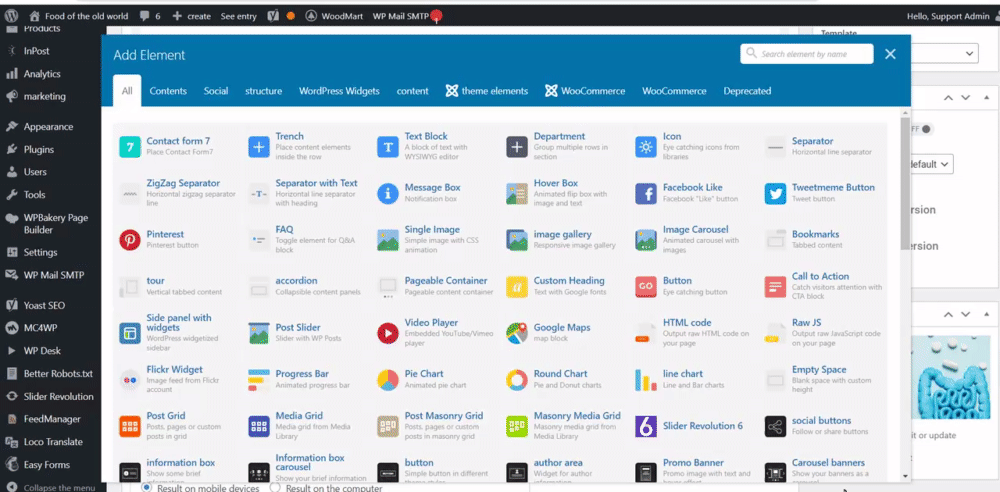Move the image panel down with chevron
The height and width of the screenshot is (492, 1000).
966,315
